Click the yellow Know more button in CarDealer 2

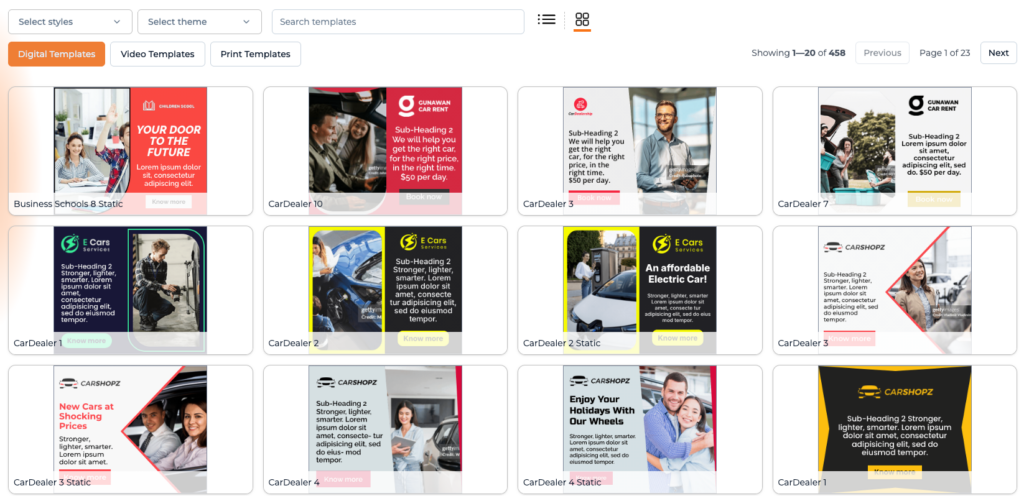423,338
